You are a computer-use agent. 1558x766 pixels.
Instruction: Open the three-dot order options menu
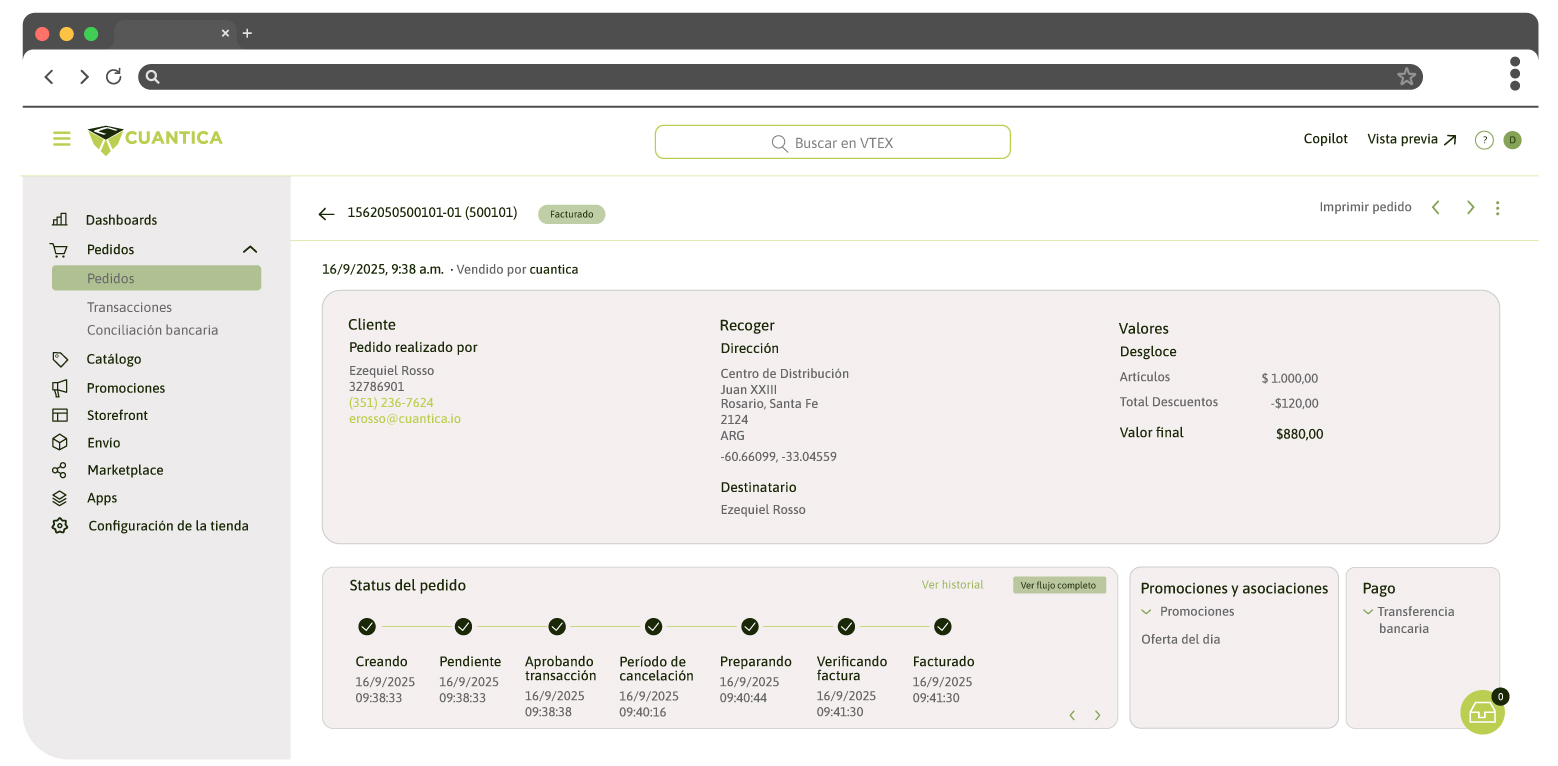[1497, 208]
